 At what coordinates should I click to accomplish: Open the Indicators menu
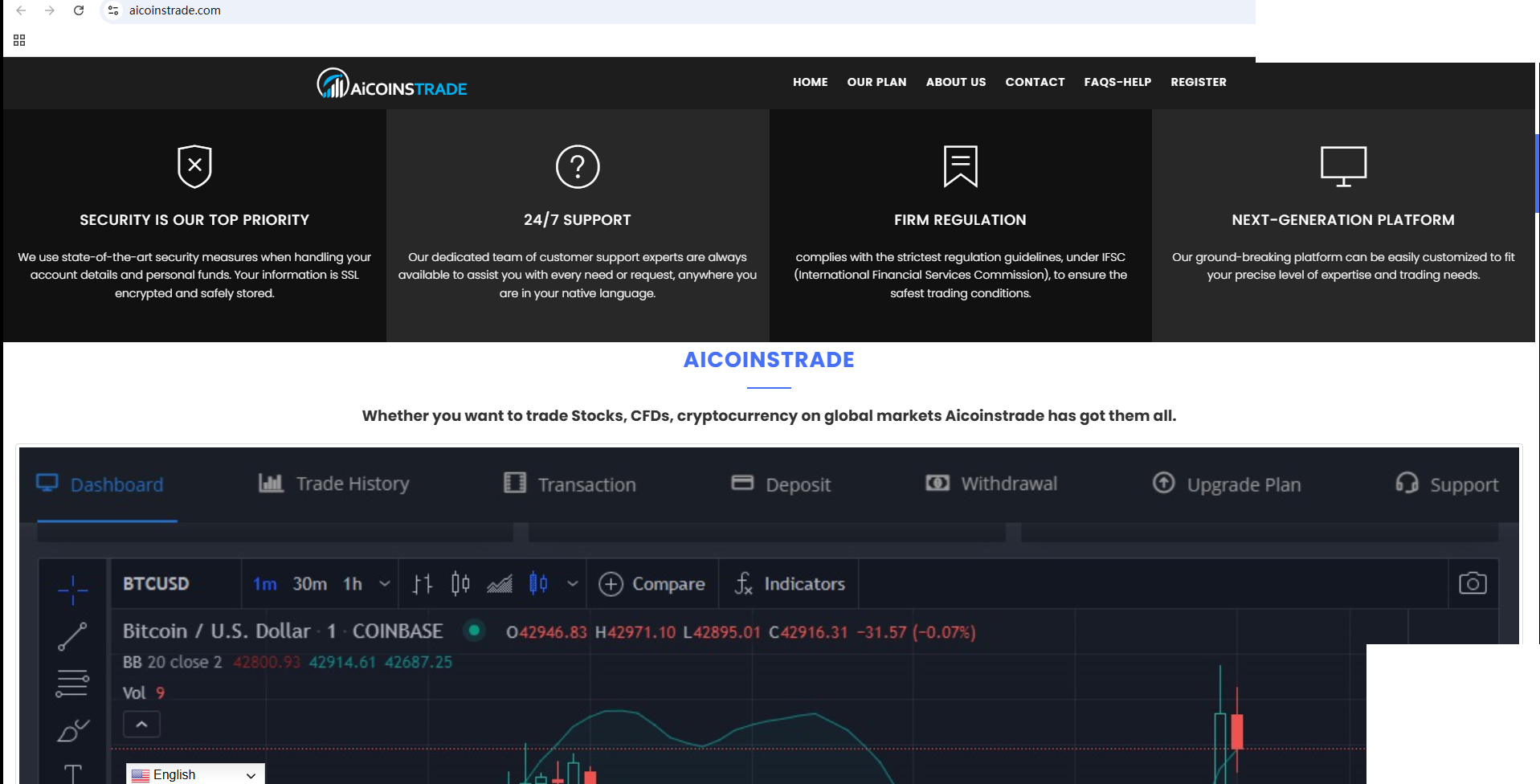(x=789, y=584)
